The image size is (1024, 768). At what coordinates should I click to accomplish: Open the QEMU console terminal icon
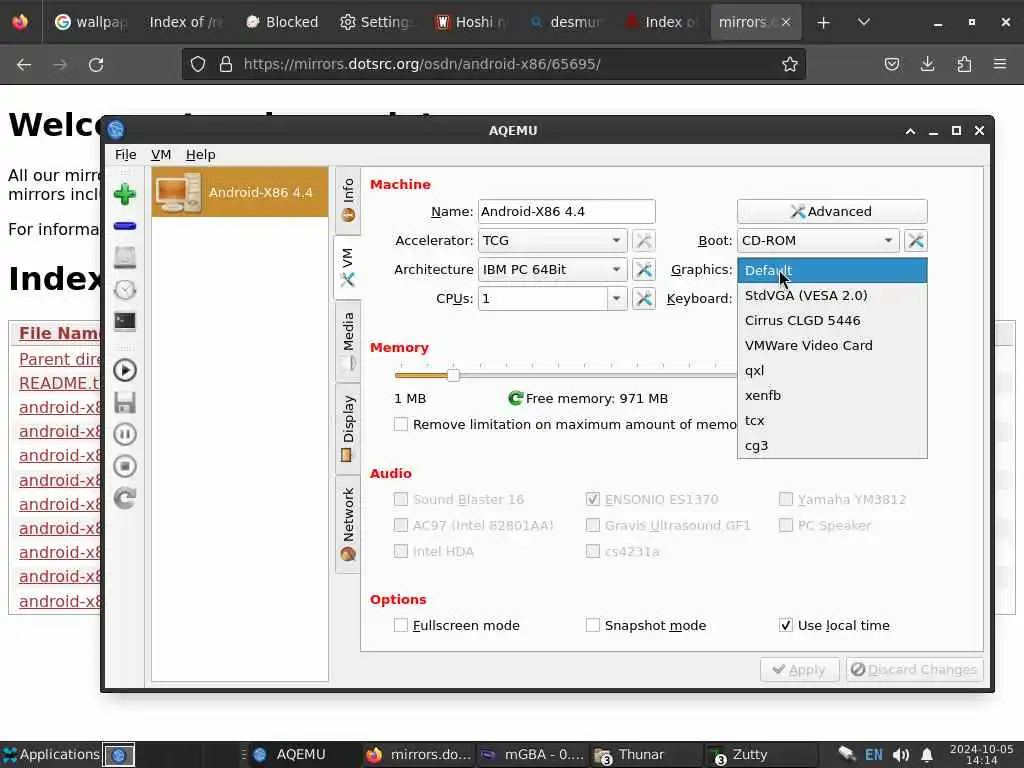pos(125,321)
